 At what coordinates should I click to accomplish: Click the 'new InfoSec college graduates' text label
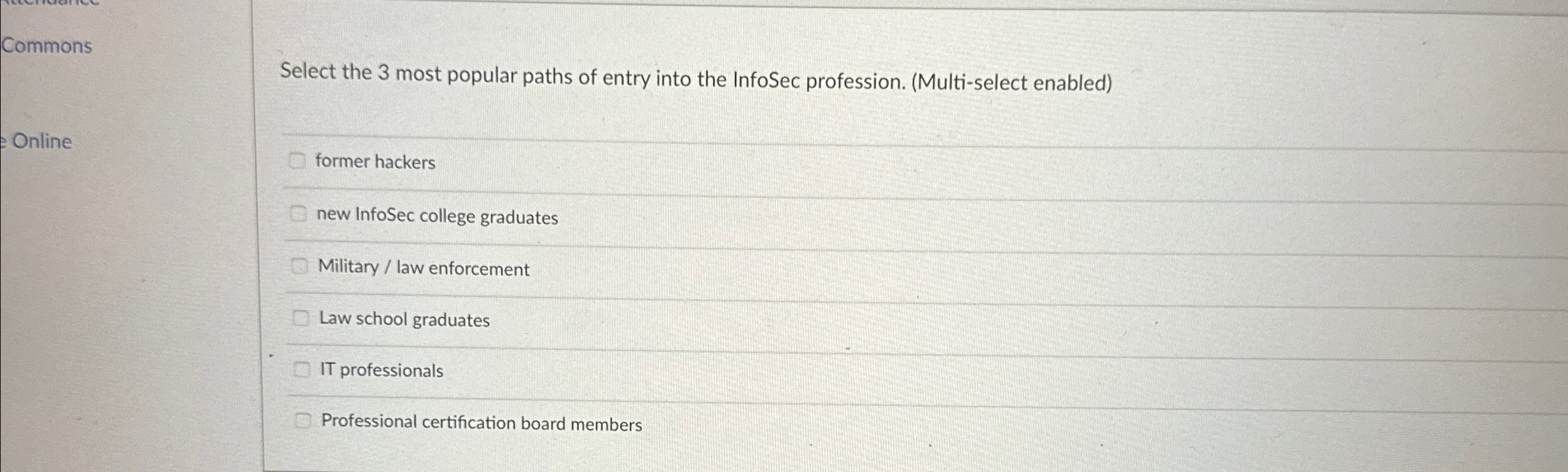(436, 216)
